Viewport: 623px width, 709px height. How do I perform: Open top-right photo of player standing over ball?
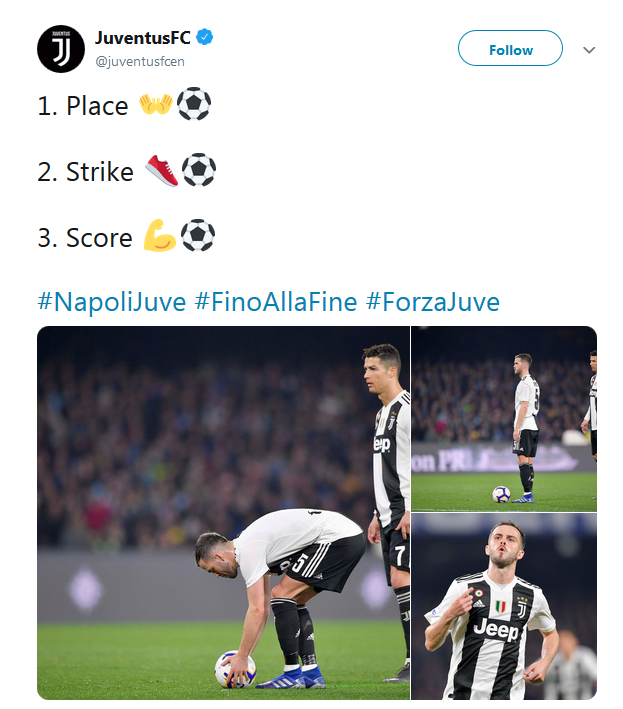(x=504, y=418)
